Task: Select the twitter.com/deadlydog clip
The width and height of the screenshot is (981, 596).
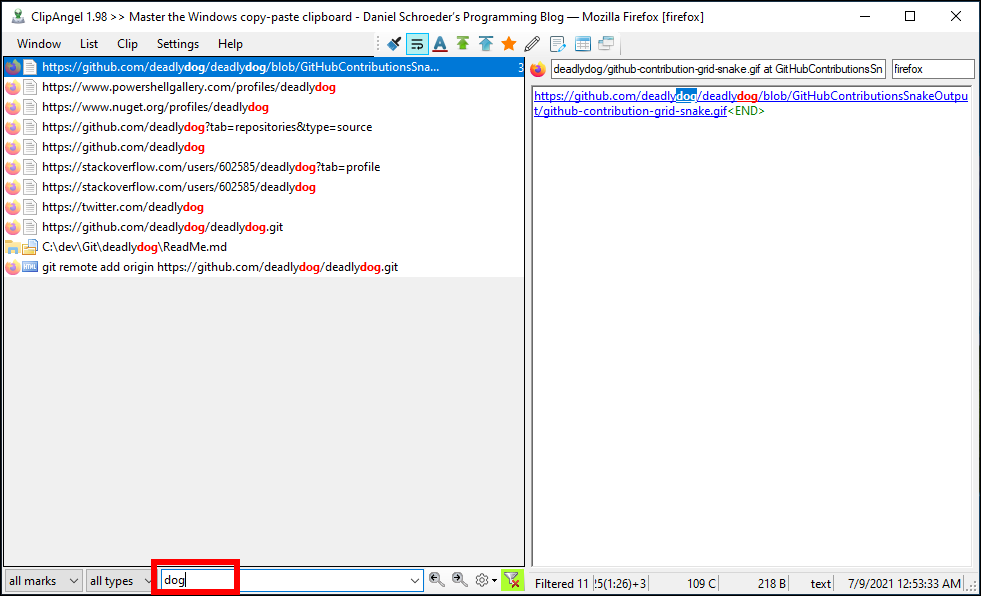Action: click(263, 207)
